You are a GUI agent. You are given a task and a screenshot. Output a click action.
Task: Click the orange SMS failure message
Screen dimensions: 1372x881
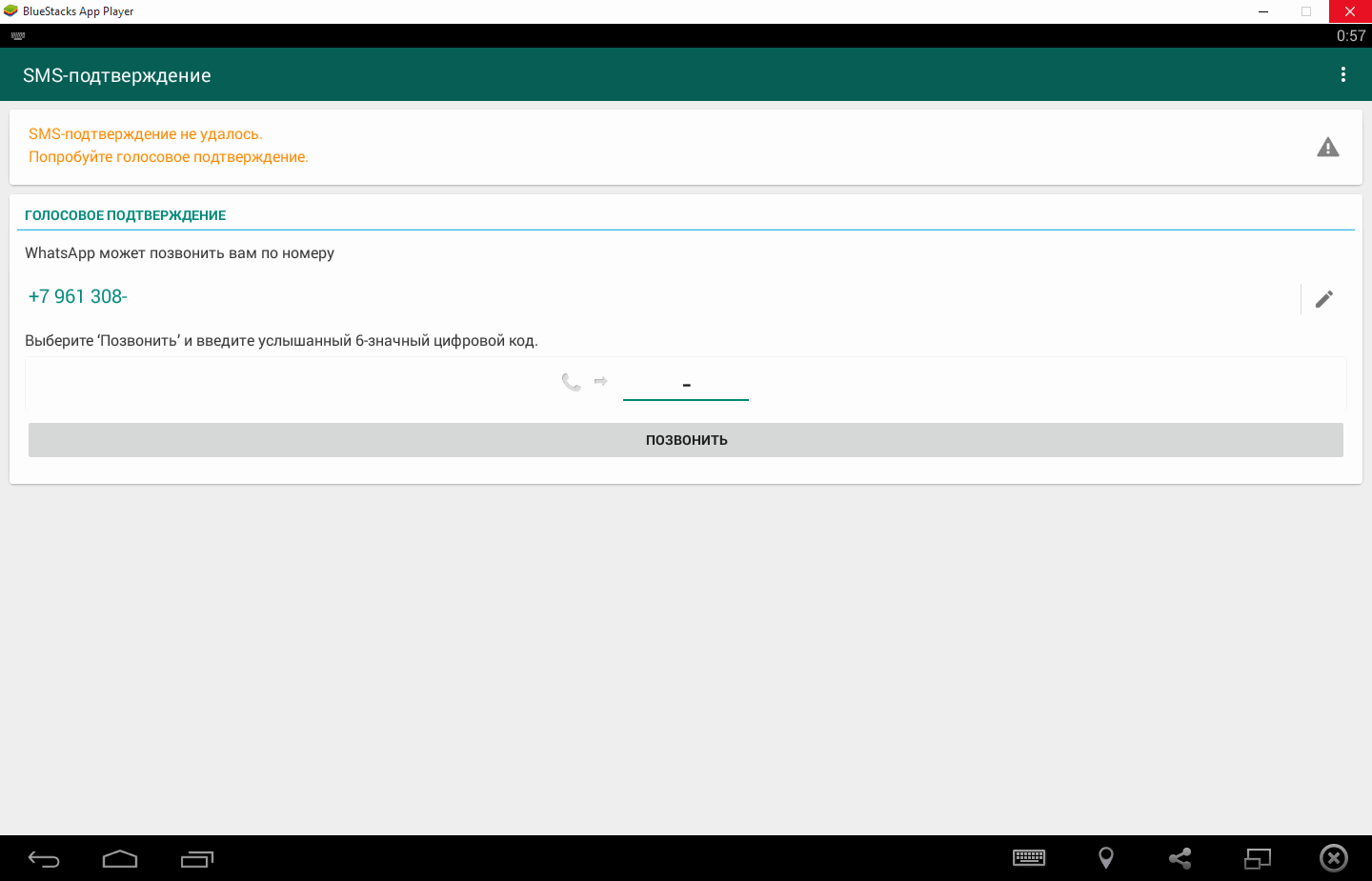click(169, 146)
